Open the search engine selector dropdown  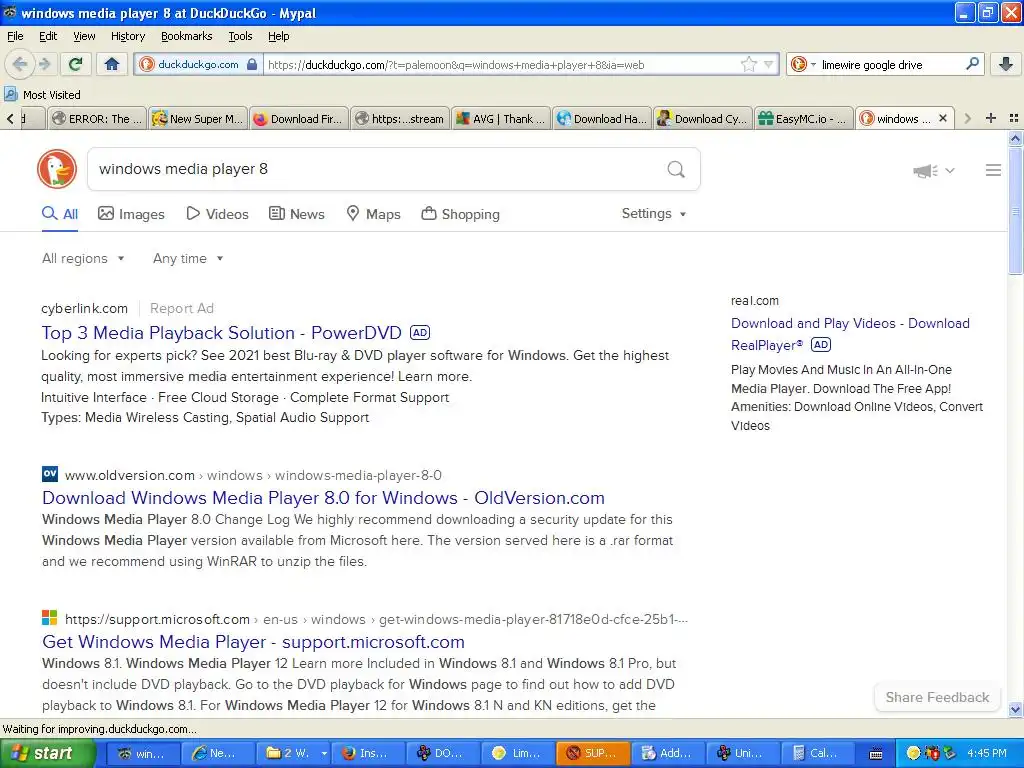click(813, 64)
